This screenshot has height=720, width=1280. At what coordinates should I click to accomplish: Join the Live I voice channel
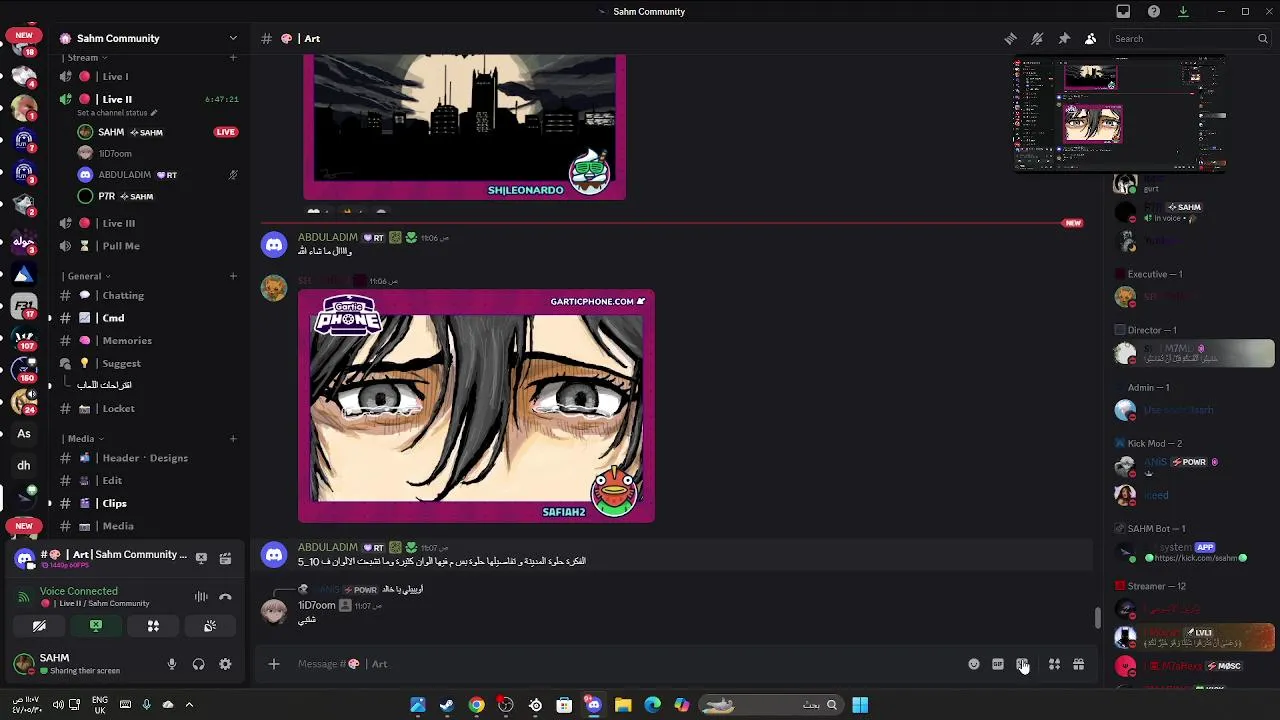coord(150,77)
